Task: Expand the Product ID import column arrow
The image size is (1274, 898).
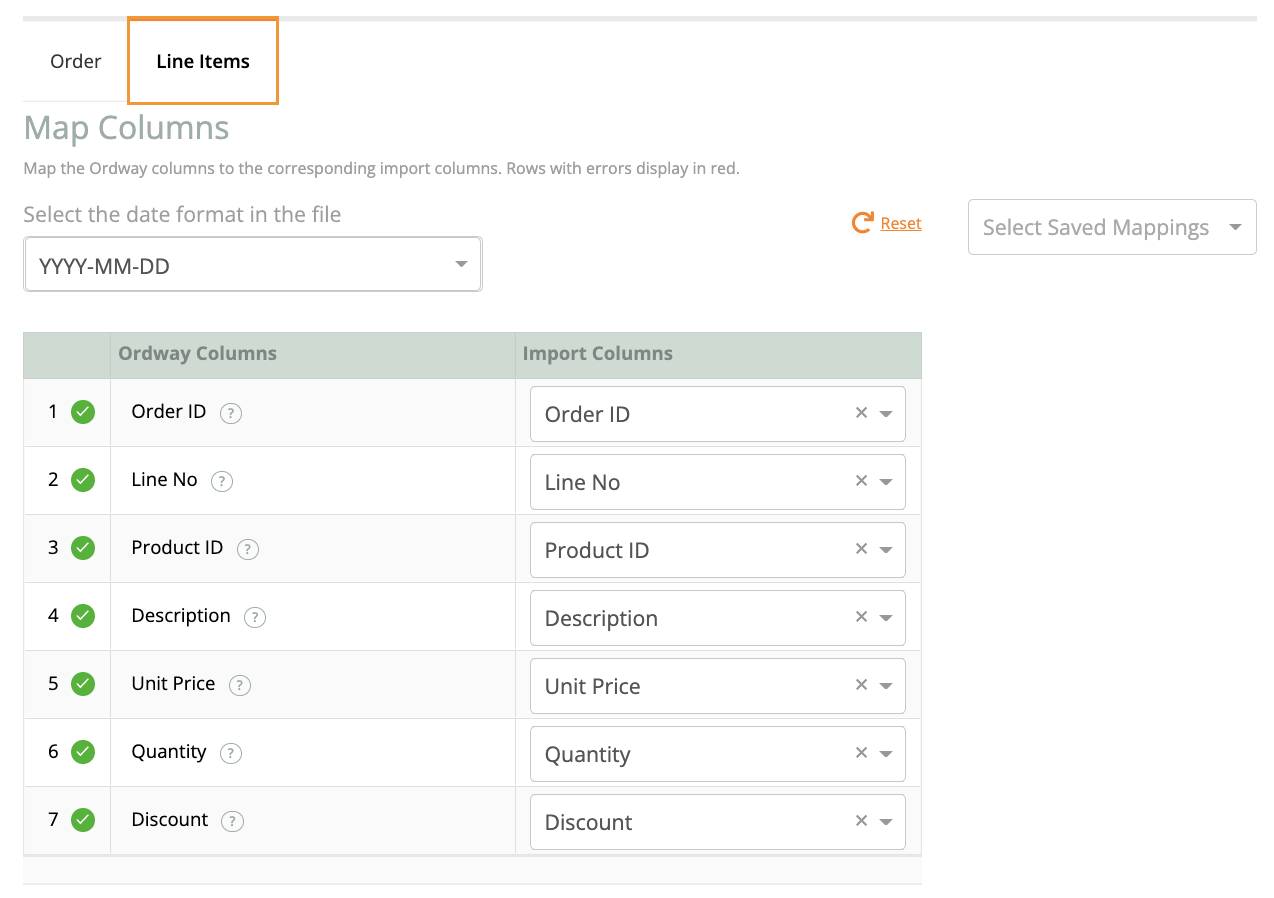Action: pos(886,550)
